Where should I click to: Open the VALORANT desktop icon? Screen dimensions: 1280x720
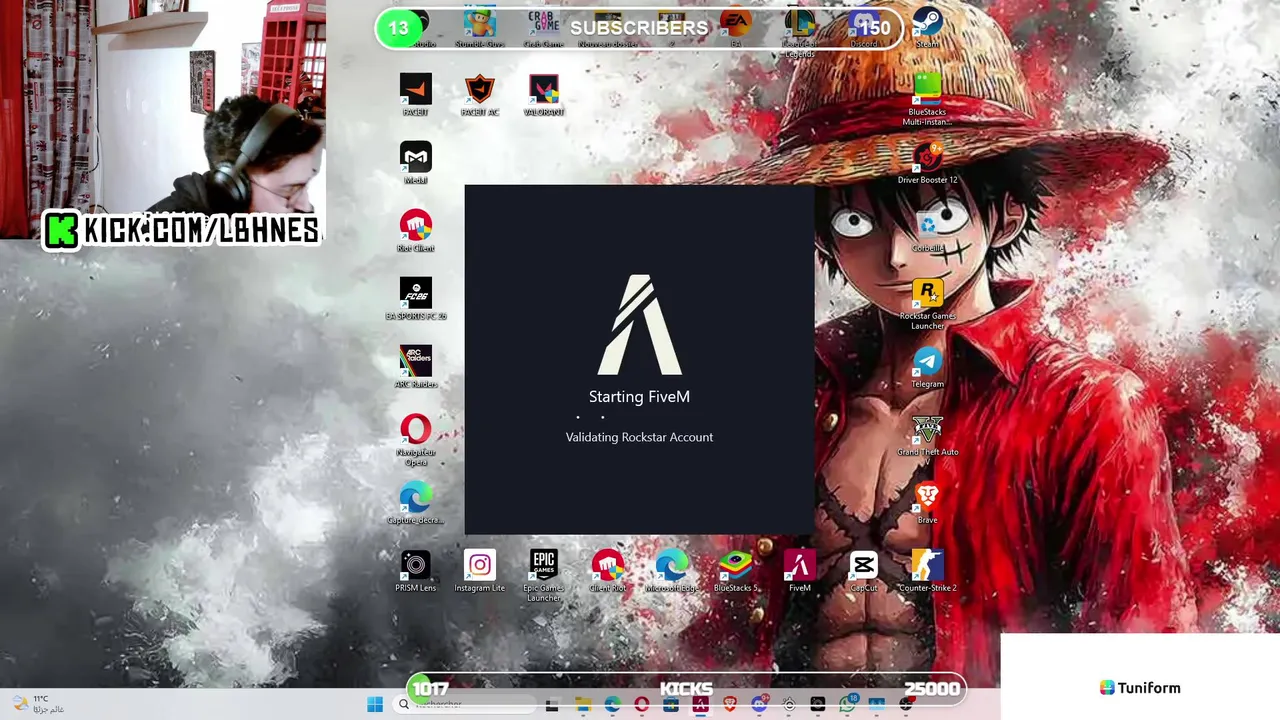tap(544, 95)
